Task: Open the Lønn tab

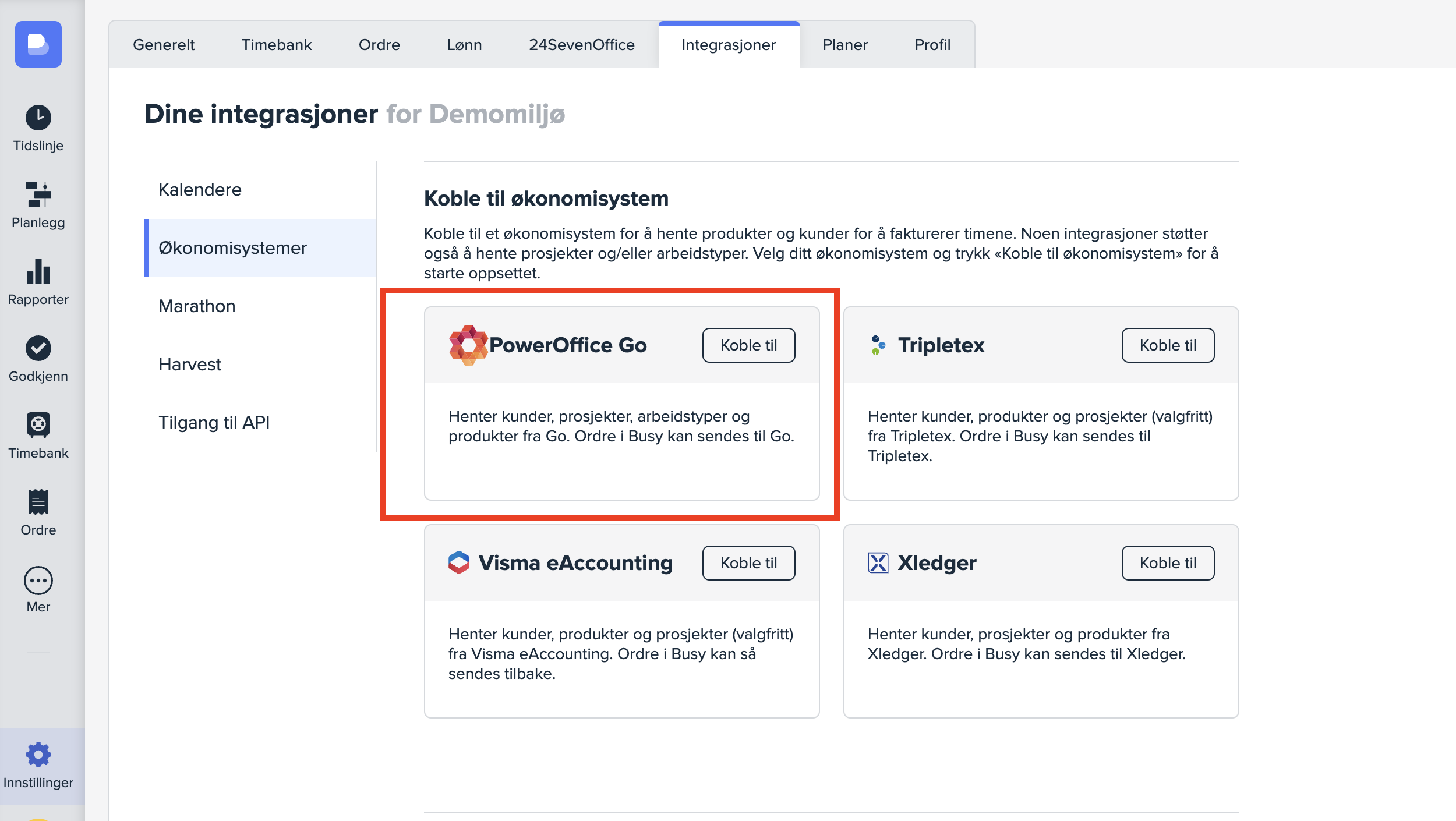Action: click(x=464, y=45)
